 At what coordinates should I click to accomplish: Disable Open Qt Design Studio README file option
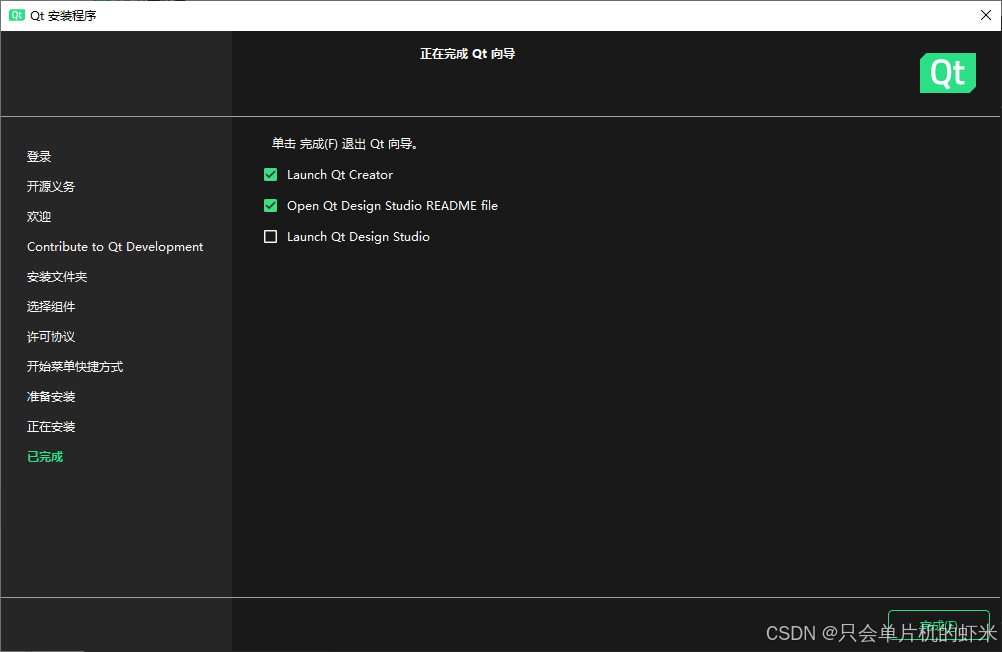270,205
